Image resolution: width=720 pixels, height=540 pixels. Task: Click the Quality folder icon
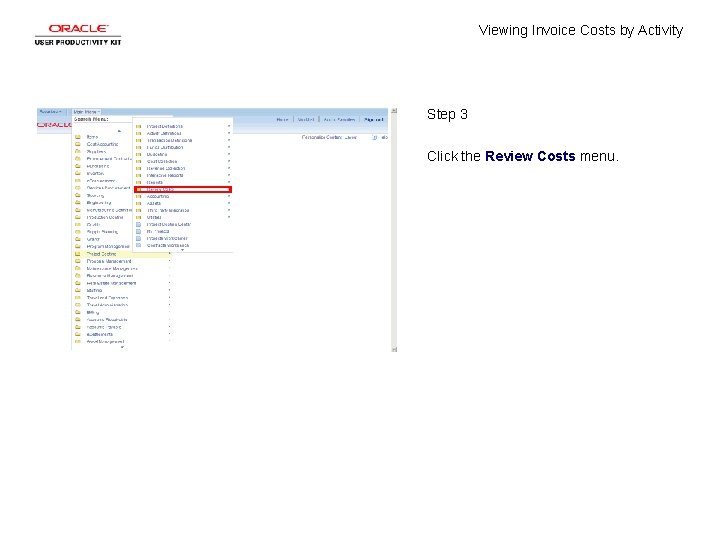point(78,225)
